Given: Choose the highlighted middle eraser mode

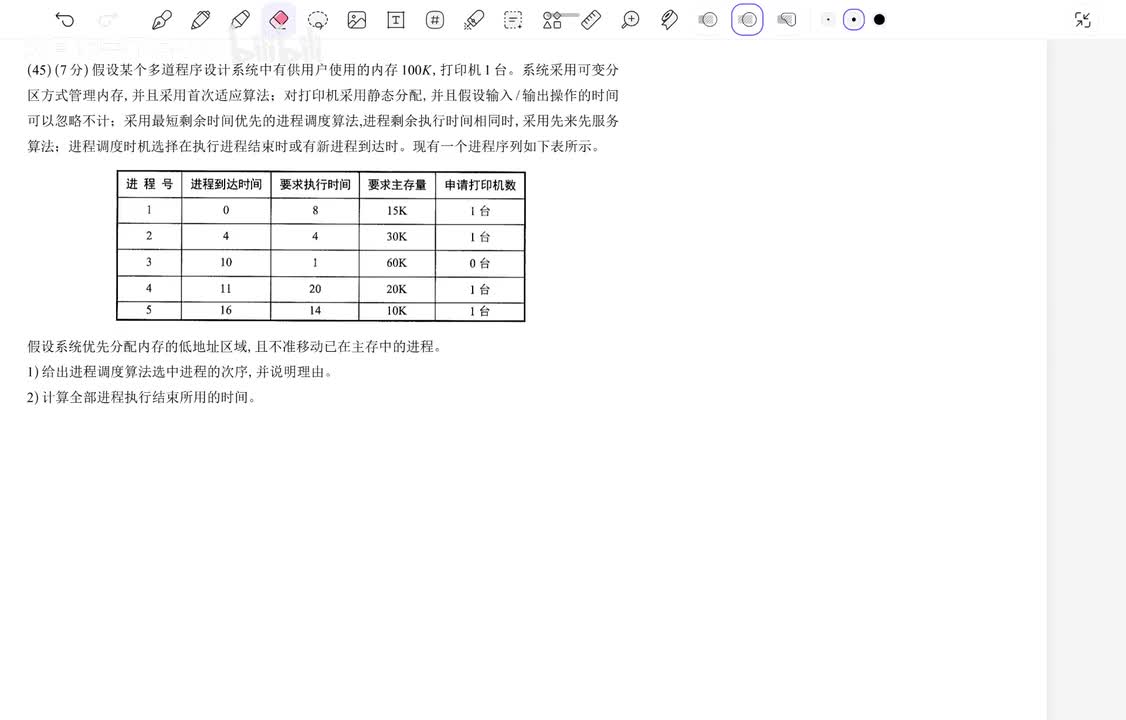Looking at the screenshot, I should [x=747, y=19].
